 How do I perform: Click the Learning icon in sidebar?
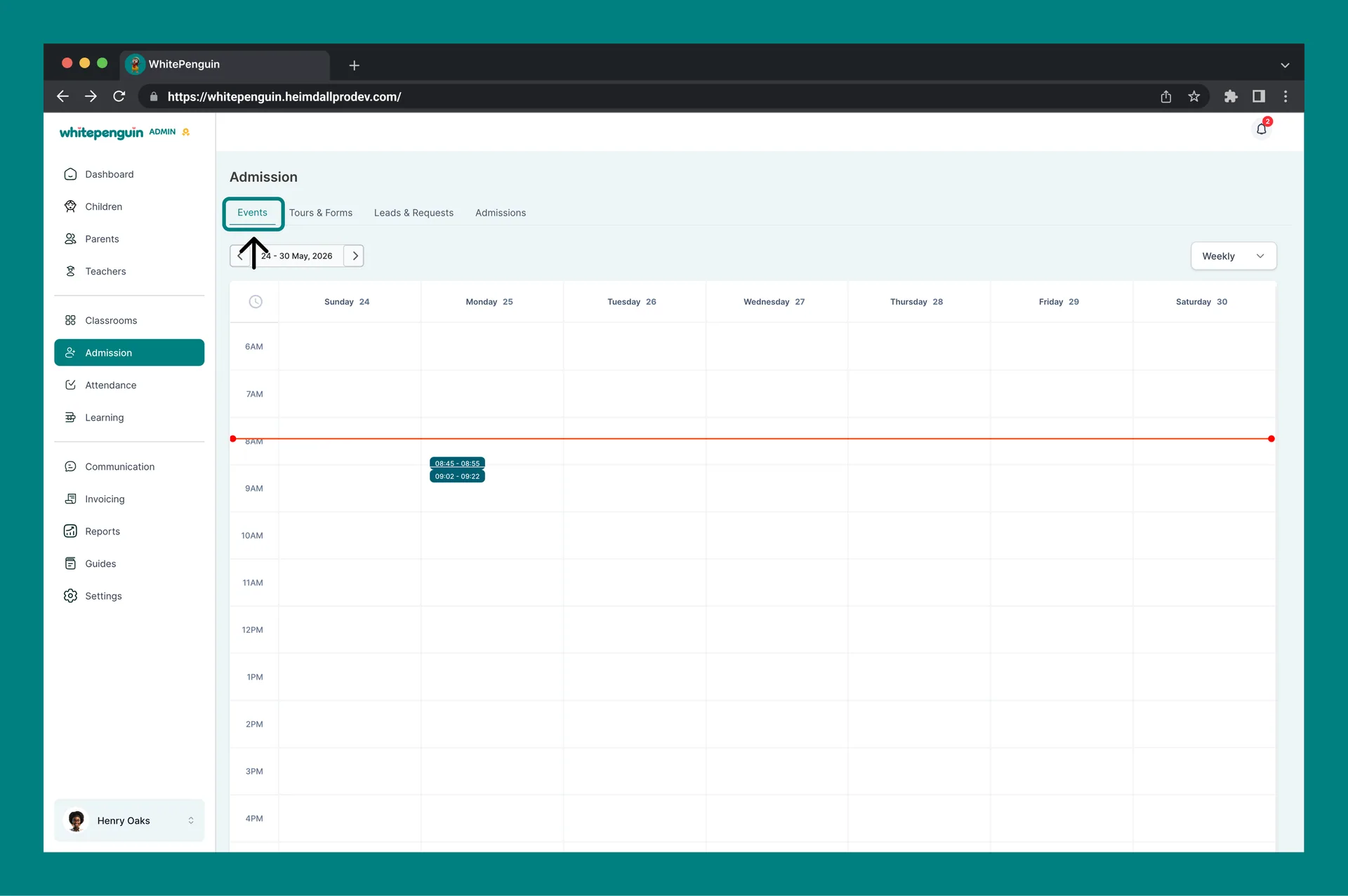click(70, 417)
